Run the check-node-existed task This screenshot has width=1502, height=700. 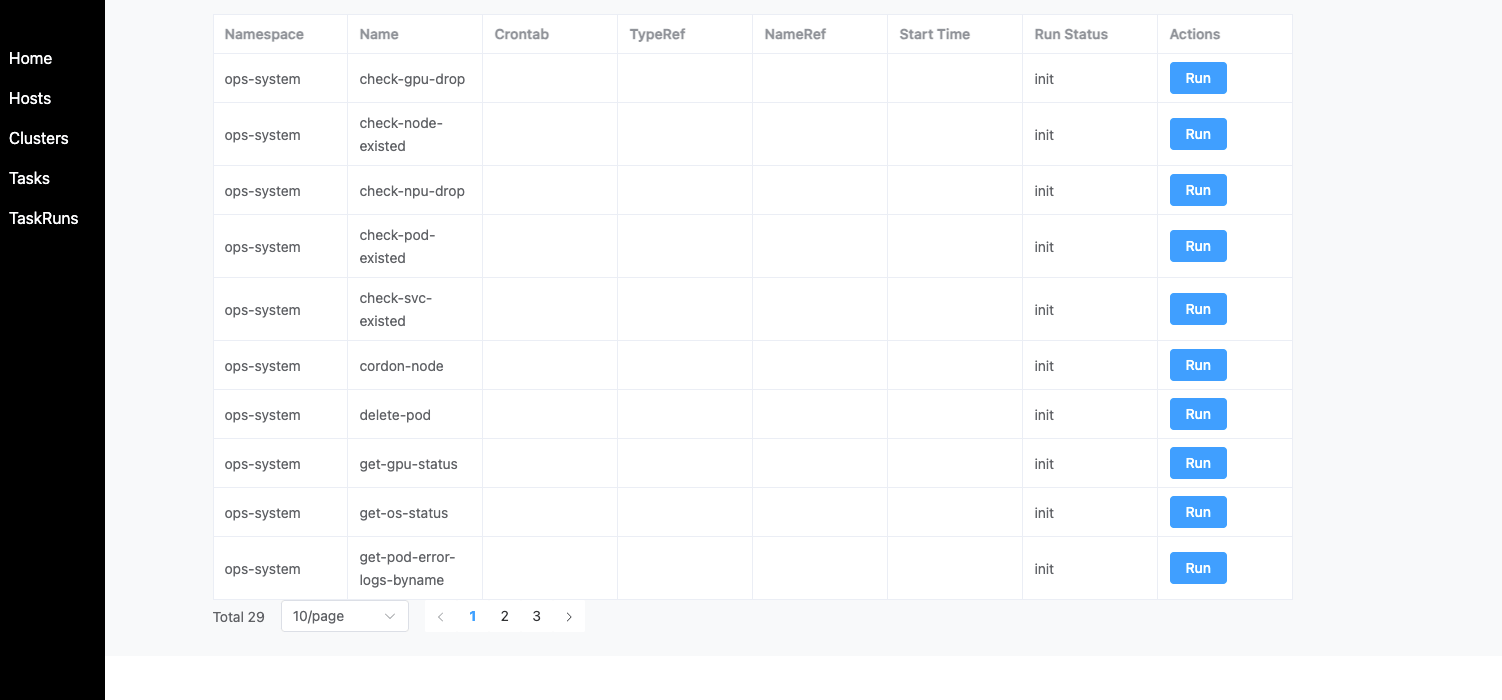point(1198,134)
